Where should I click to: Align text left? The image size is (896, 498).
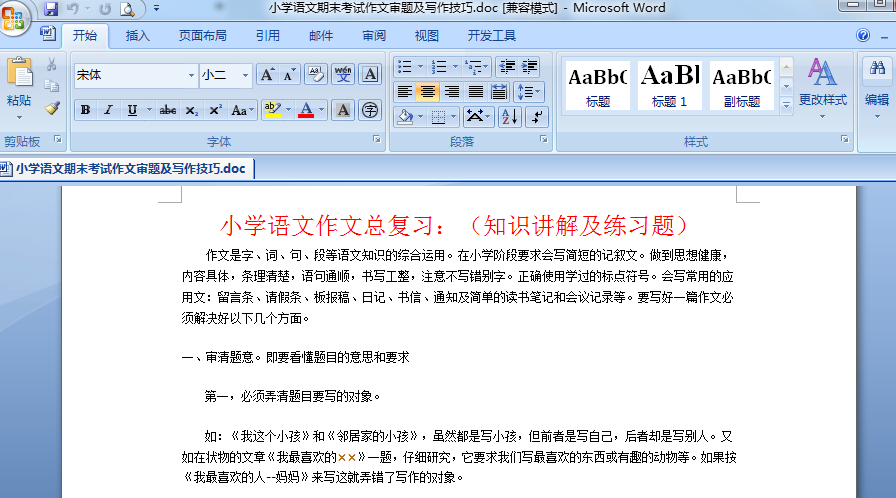pos(405,92)
